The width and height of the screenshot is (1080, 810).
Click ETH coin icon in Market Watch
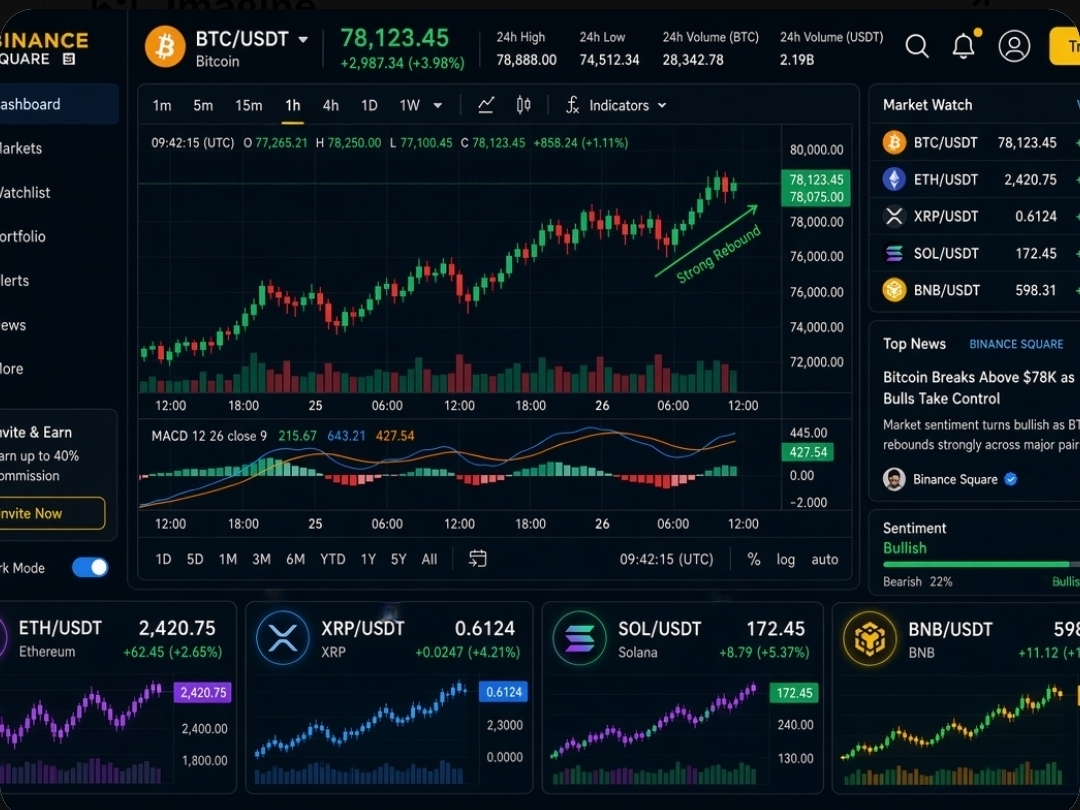(x=894, y=179)
